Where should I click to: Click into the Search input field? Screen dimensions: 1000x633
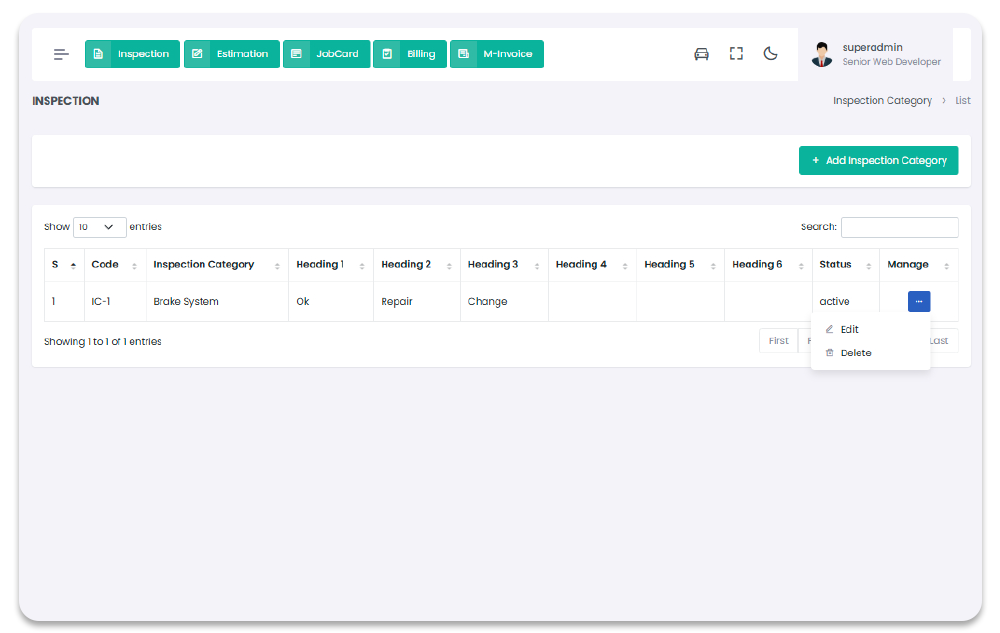coord(899,227)
